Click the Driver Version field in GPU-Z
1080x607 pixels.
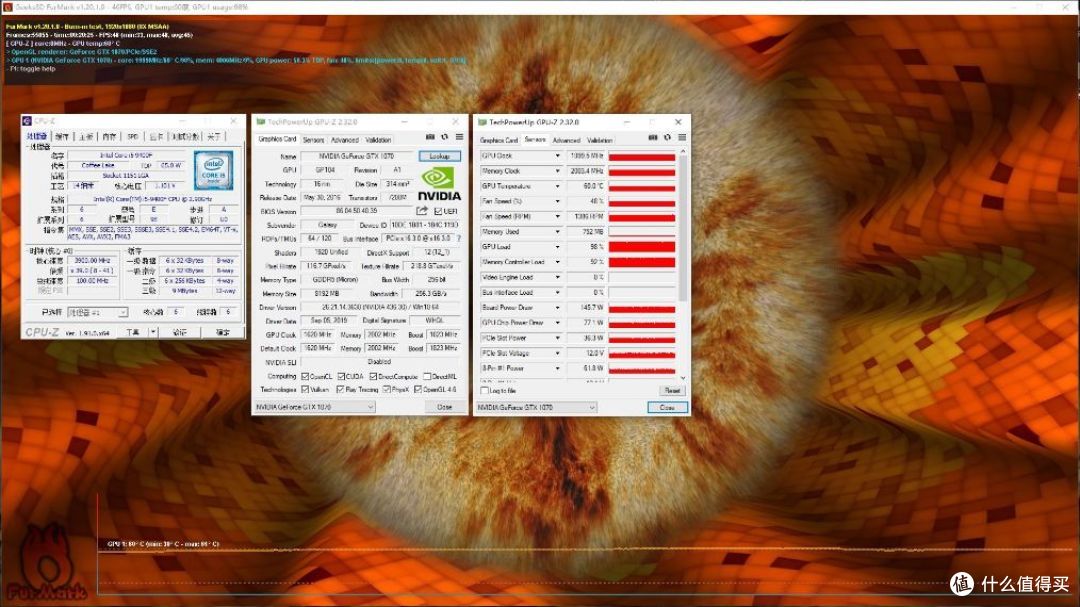pos(381,307)
